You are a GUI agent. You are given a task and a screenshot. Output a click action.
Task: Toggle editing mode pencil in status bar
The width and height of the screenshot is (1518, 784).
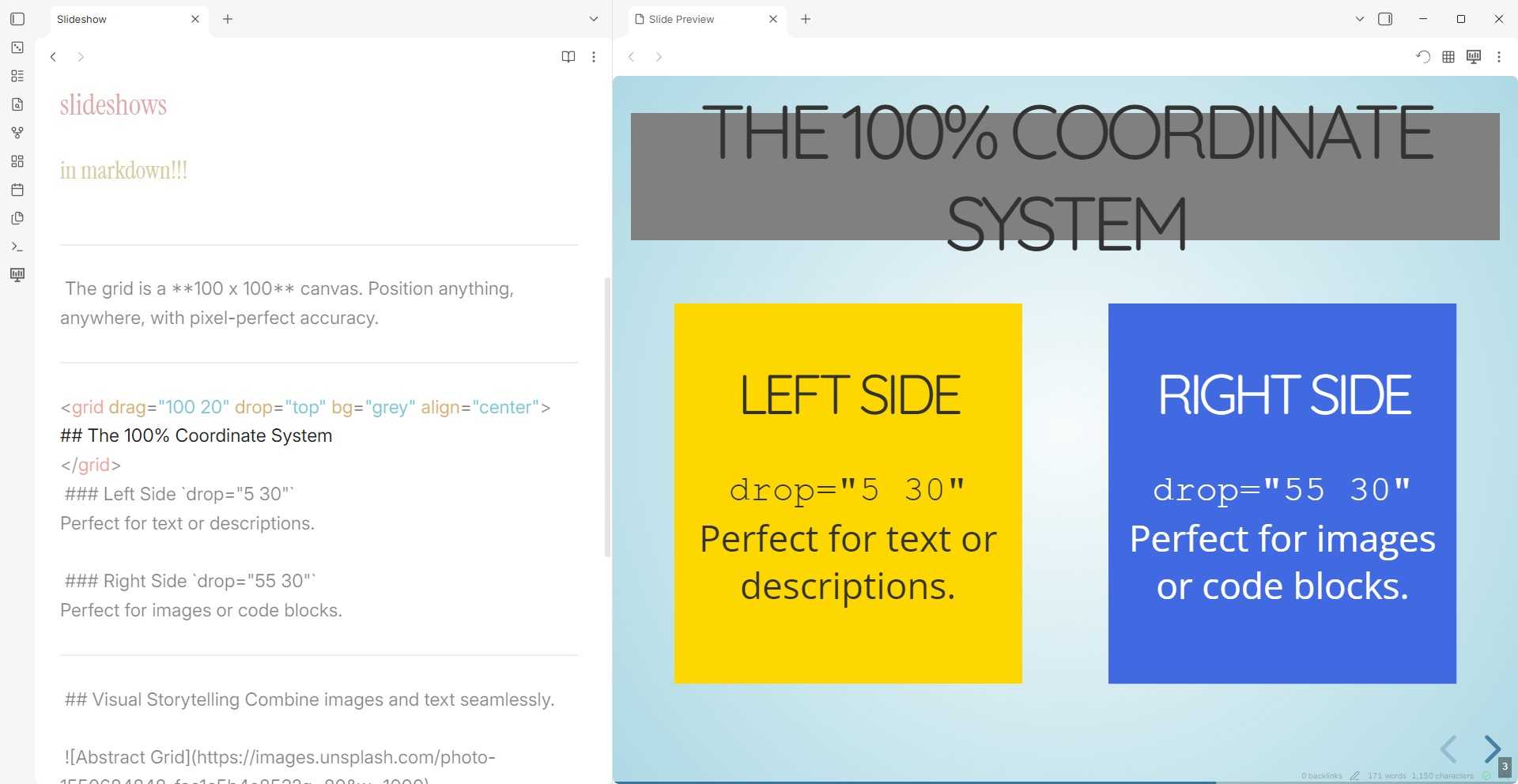tap(1354, 776)
